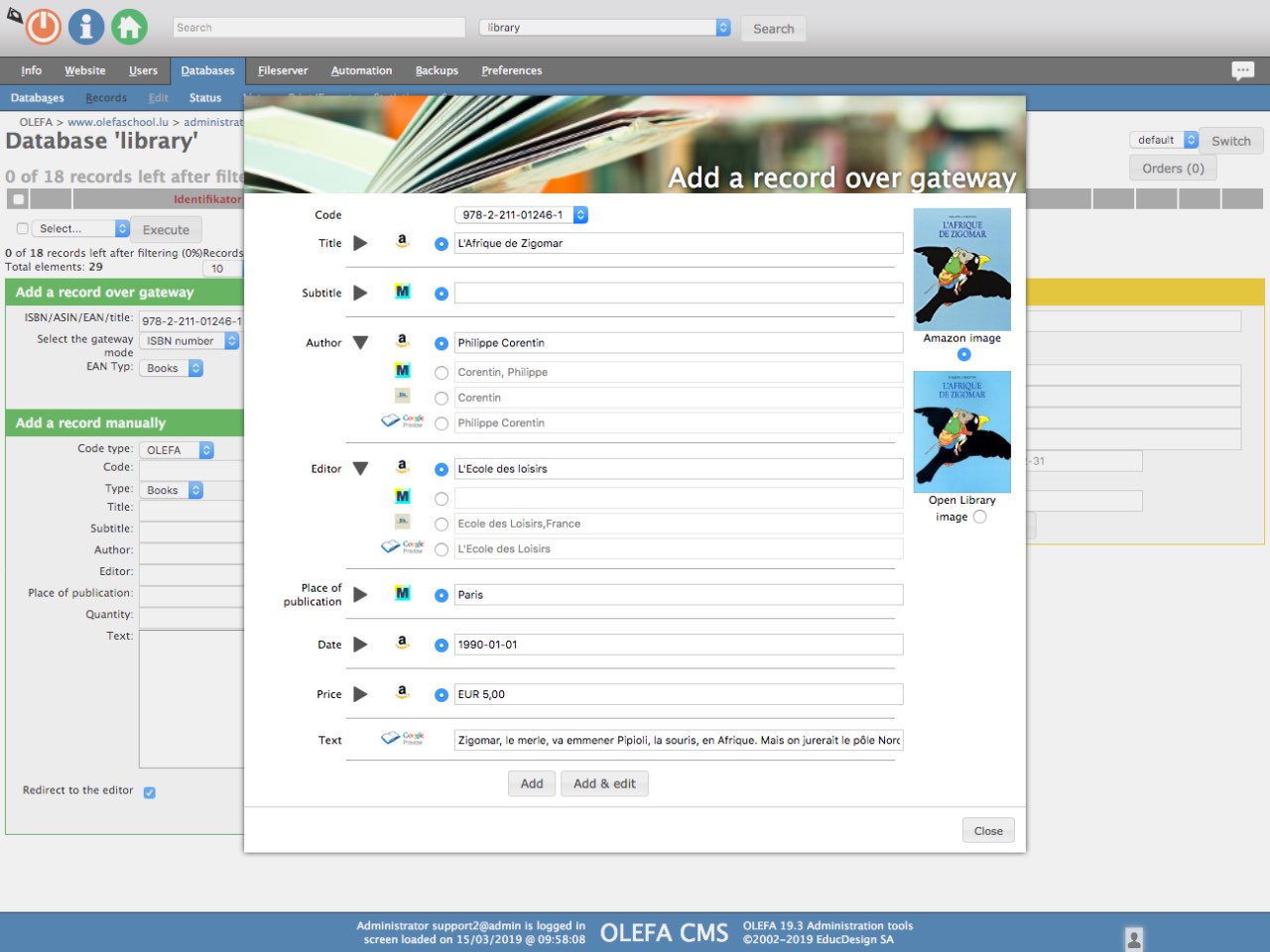1270x952 pixels.
Task: Choose editor radio 'Ecole des Loisirs,France'
Action: (442, 525)
